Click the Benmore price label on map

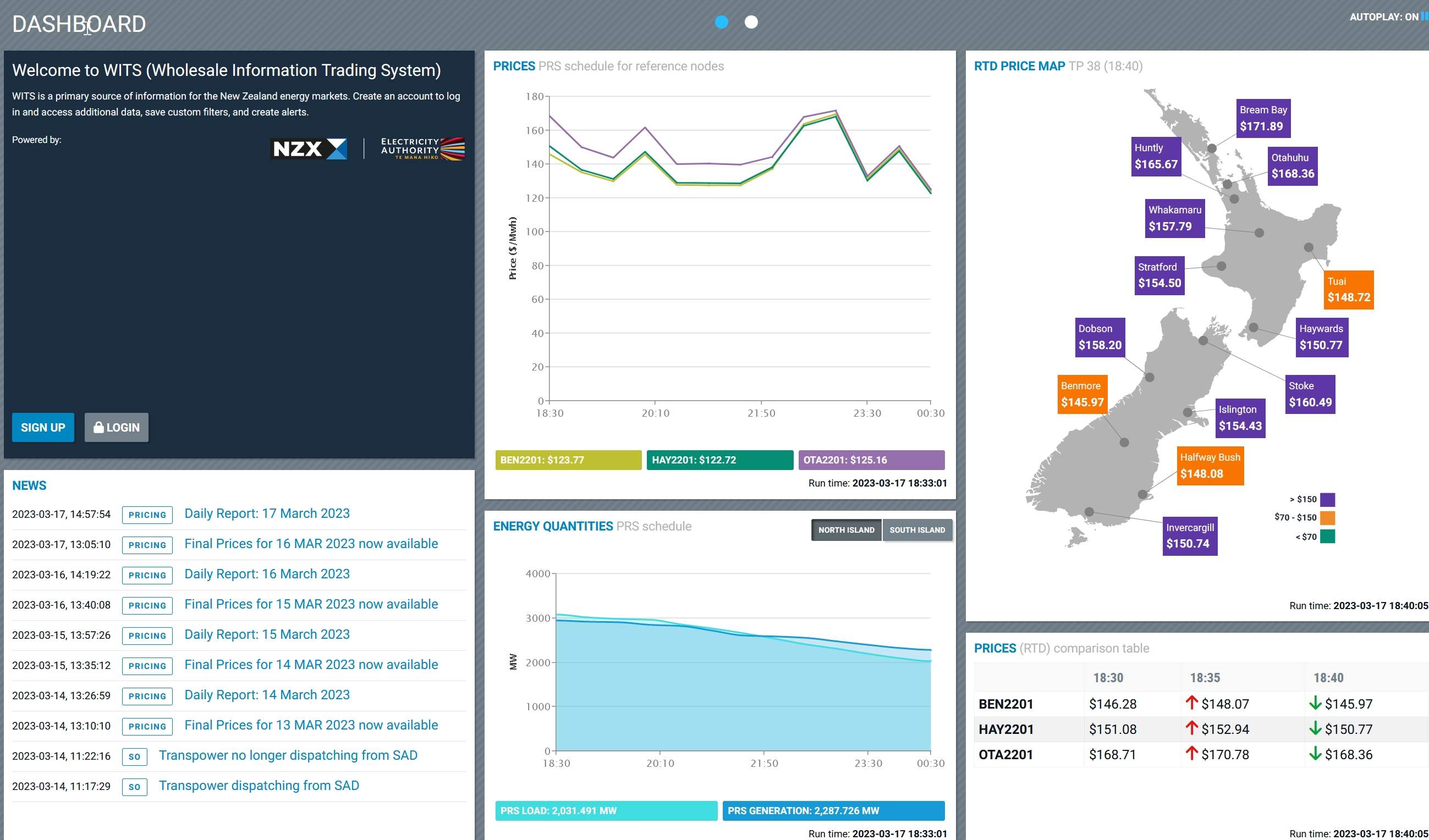pos(1082,395)
